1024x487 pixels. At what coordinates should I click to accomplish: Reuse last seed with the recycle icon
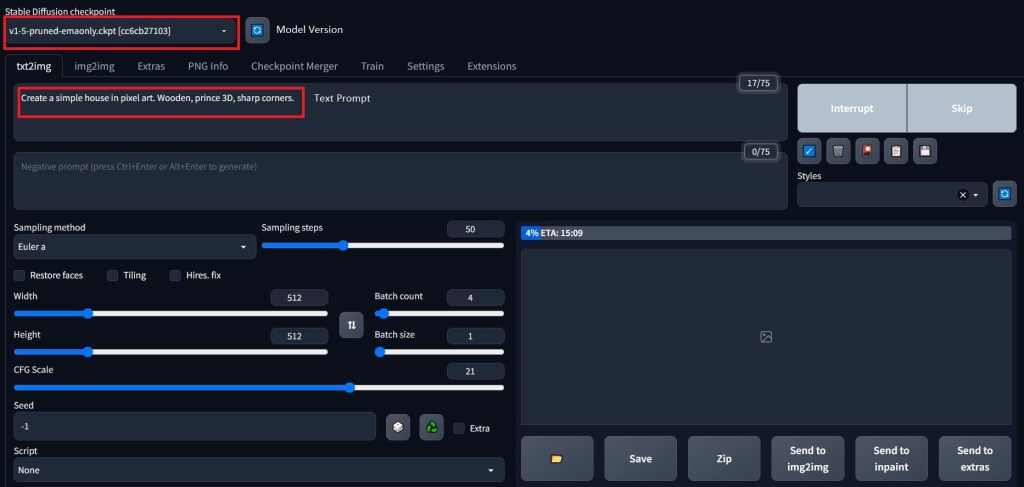click(431, 428)
